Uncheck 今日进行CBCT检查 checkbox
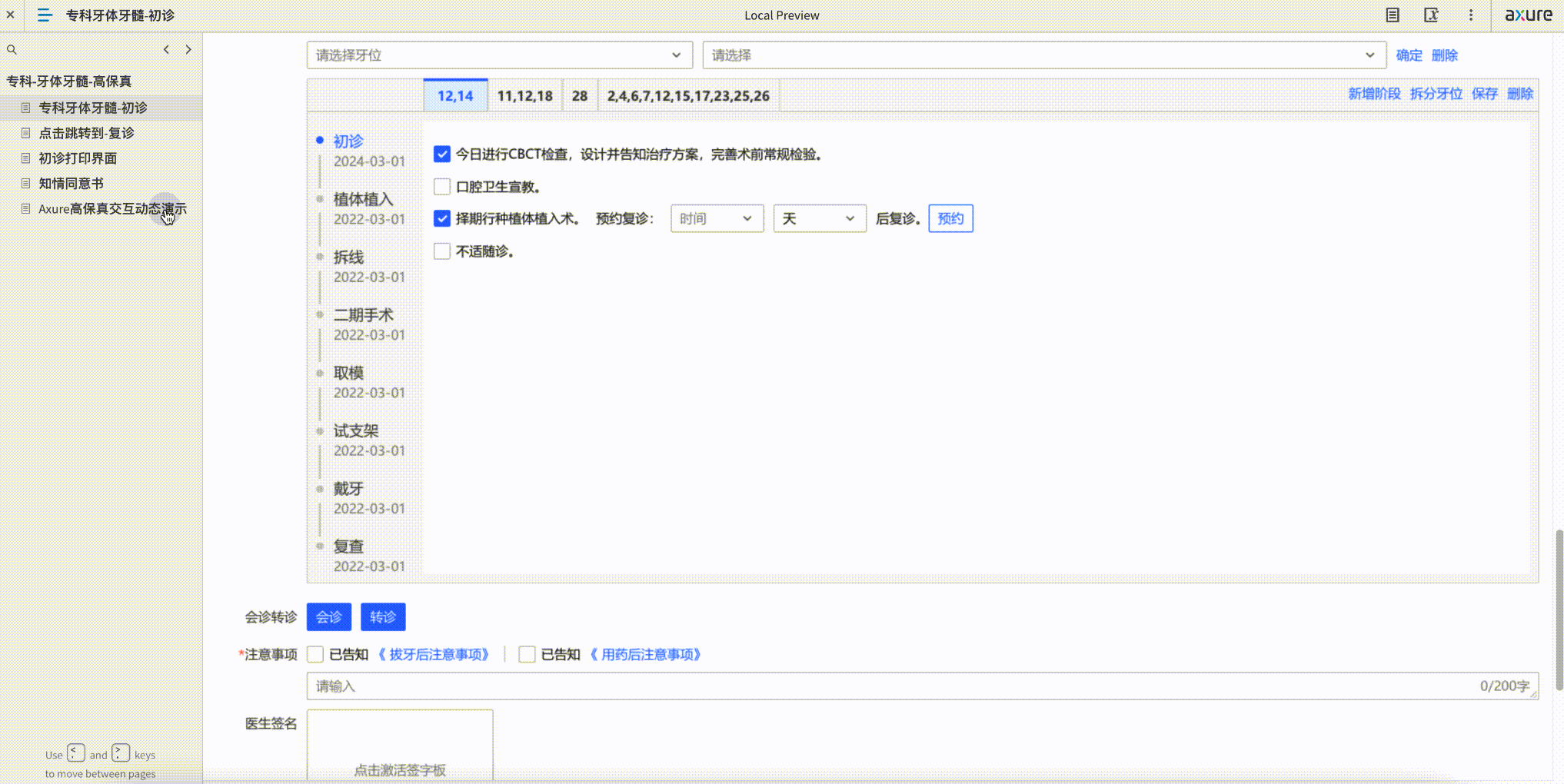The width and height of the screenshot is (1564, 784). pyautogui.click(x=441, y=154)
